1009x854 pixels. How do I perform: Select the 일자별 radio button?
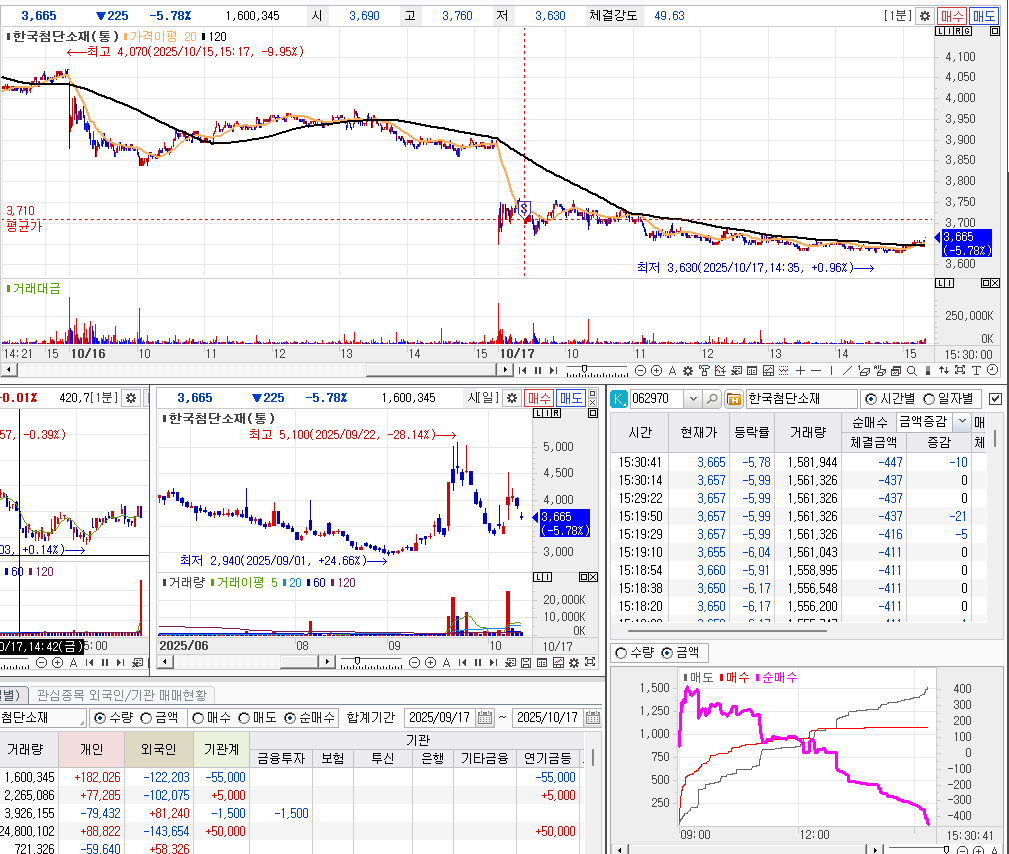[x=929, y=399]
